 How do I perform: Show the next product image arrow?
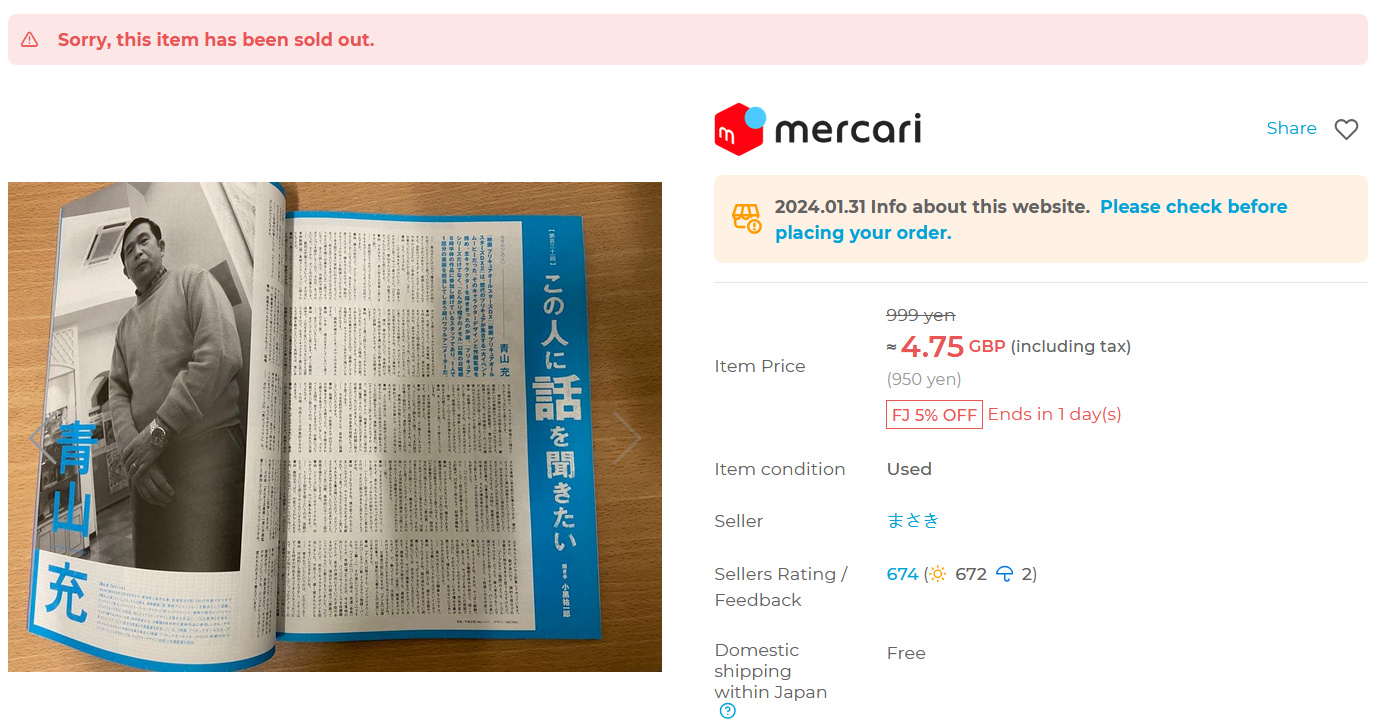click(627, 437)
